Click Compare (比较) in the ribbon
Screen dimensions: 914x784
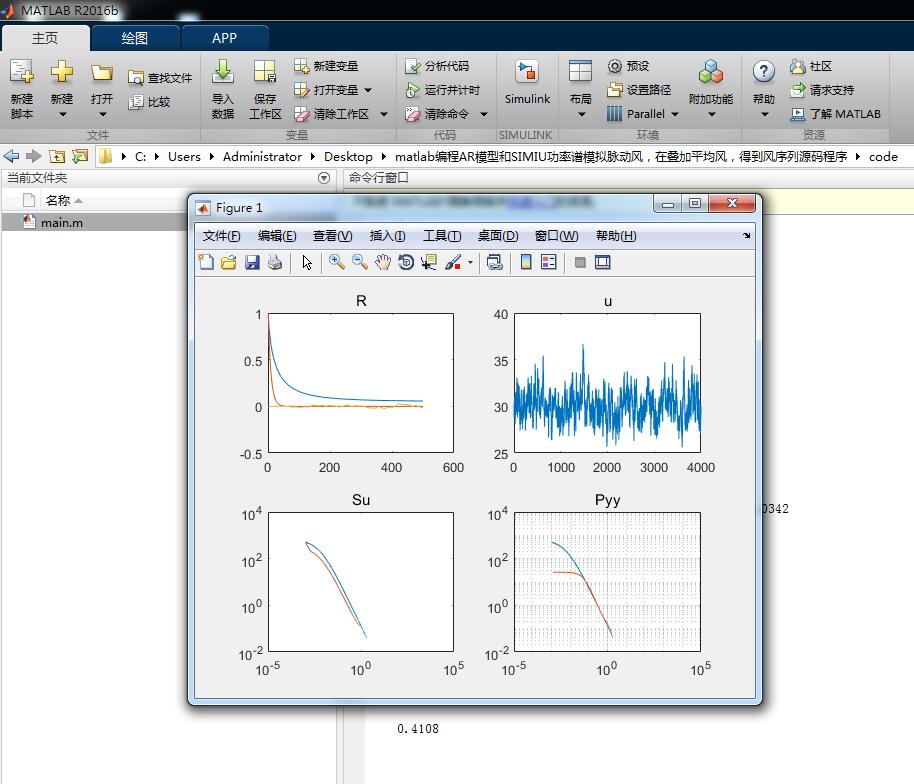pos(150,102)
